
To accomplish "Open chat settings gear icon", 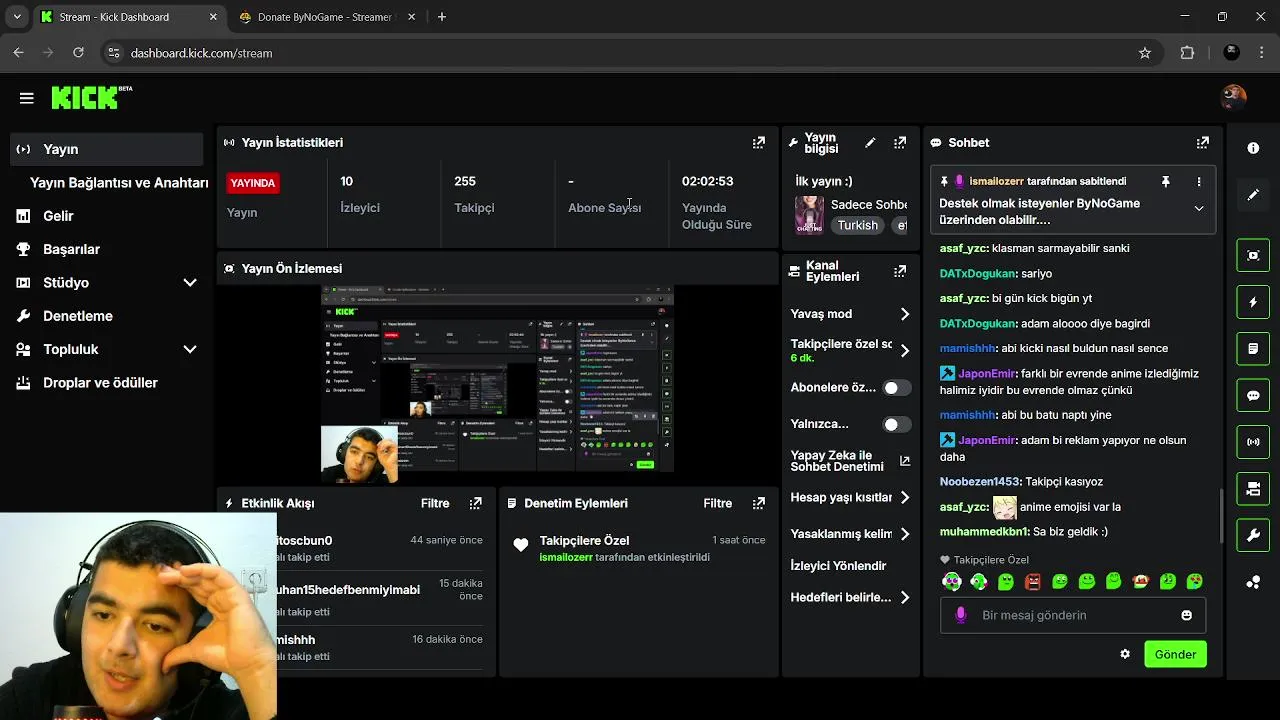I will 1125,654.
